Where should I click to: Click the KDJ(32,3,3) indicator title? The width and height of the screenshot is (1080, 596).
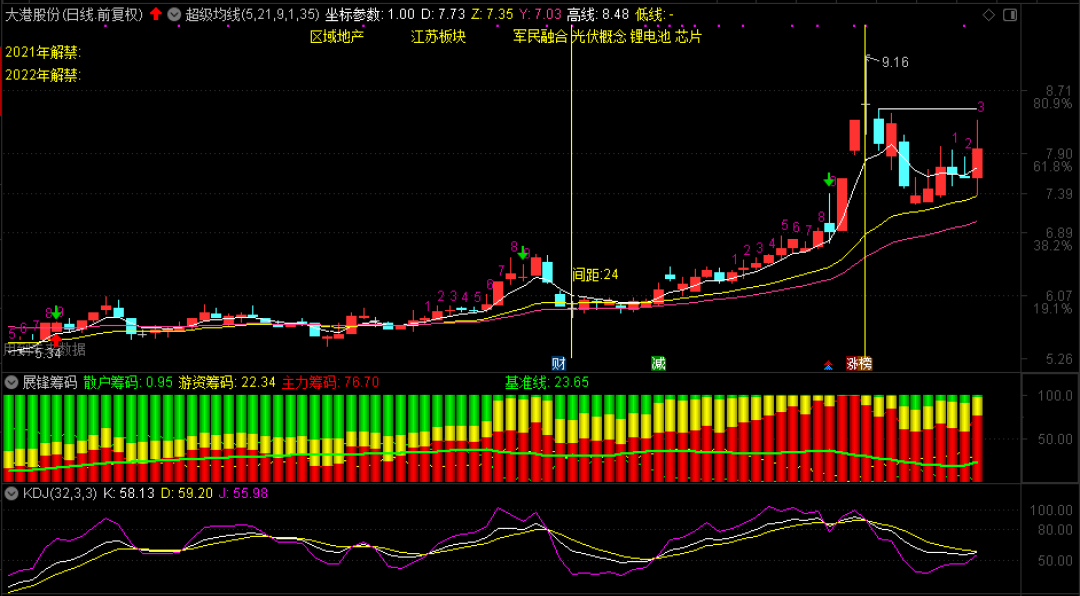point(60,493)
